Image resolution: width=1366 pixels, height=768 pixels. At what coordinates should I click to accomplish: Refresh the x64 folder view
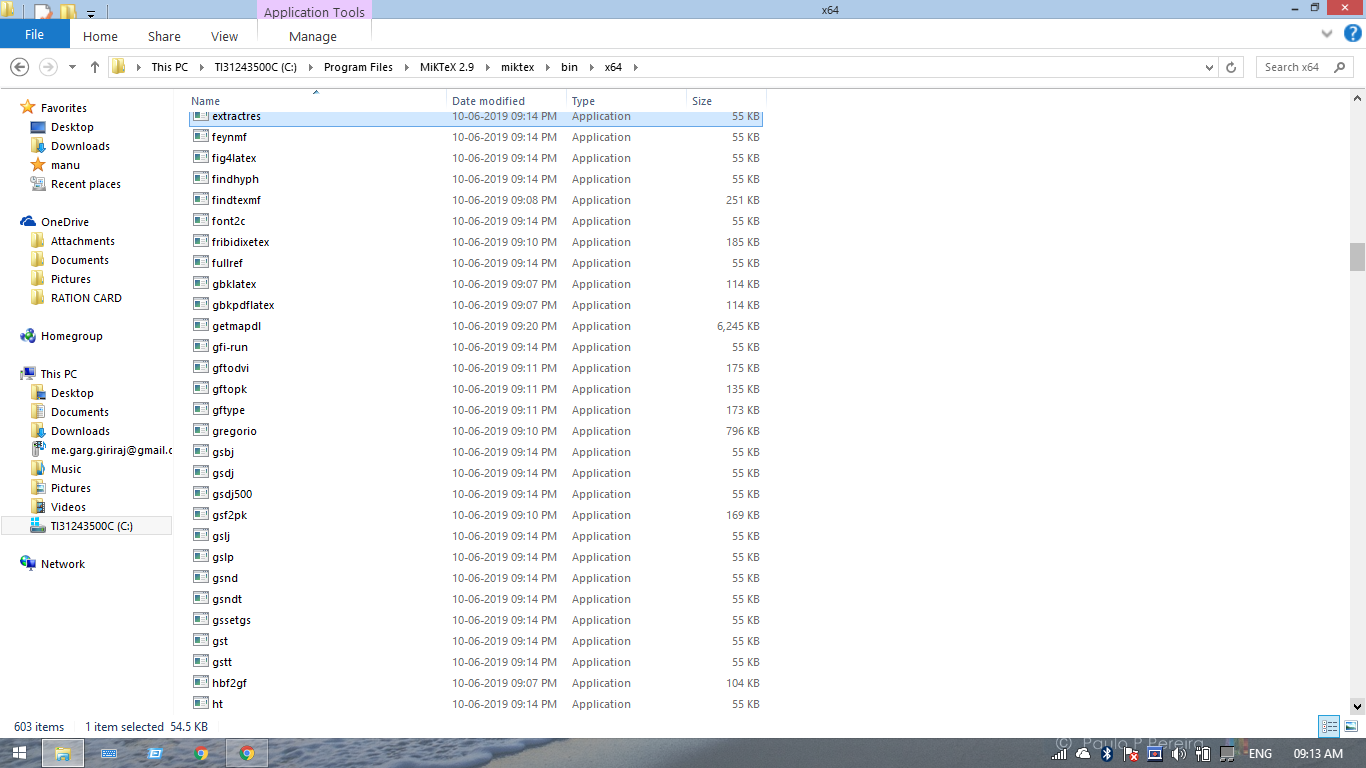(x=1231, y=67)
